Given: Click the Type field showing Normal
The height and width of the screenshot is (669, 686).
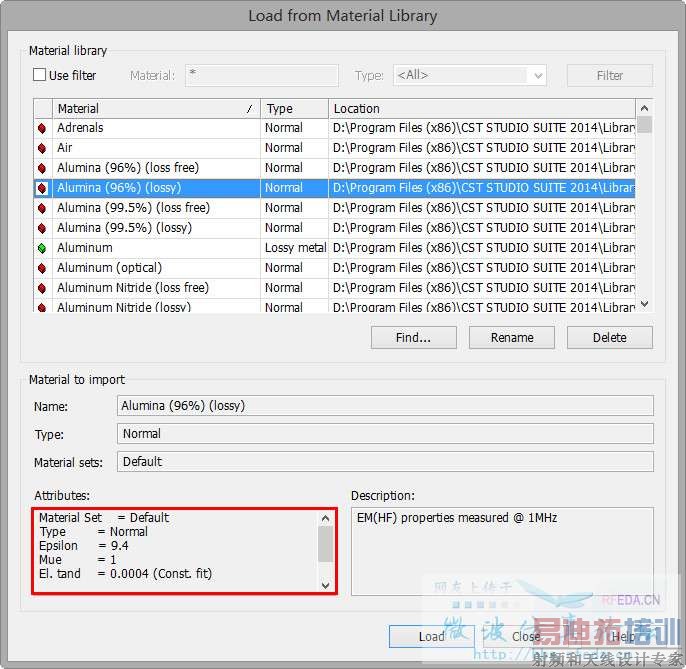Looking at the screenshot, I should click(x=385, y=434).
